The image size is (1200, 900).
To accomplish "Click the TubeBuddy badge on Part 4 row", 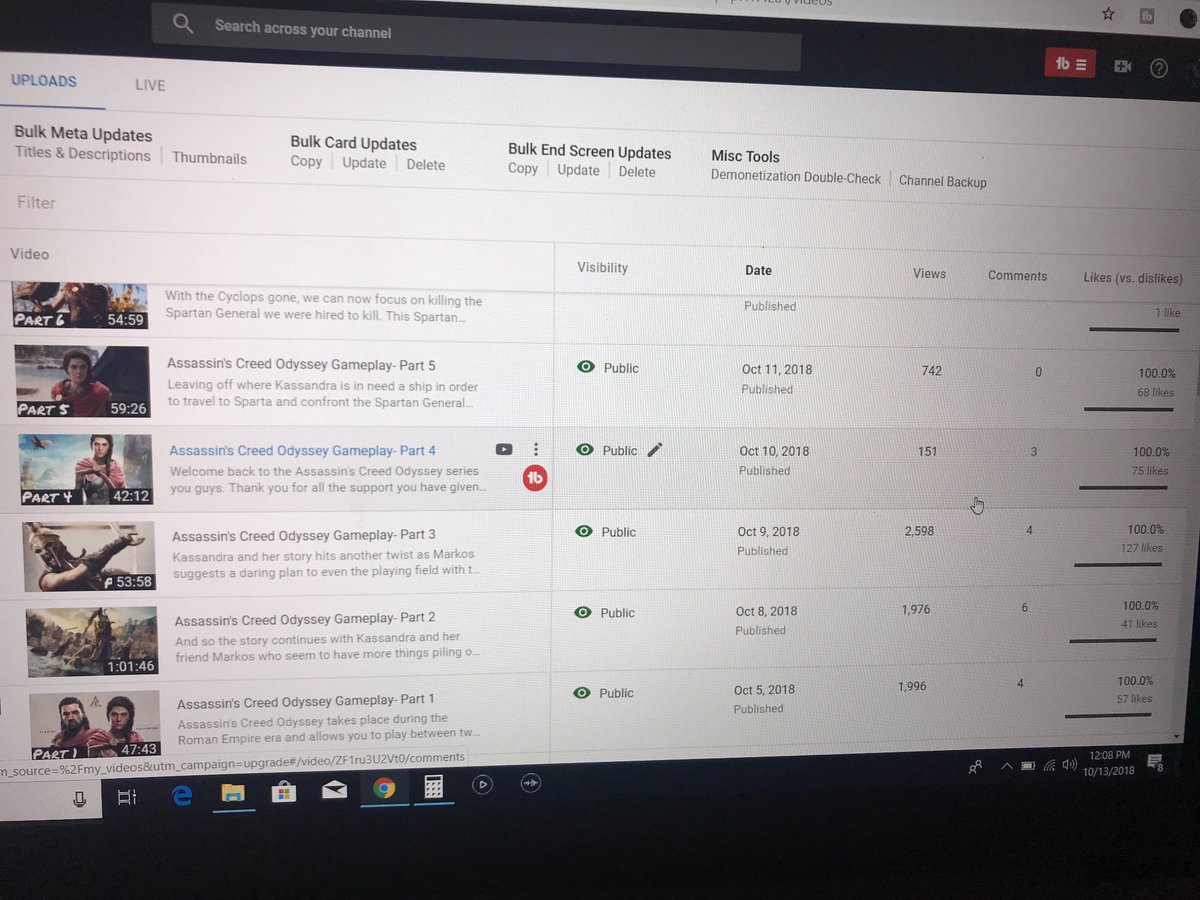I will tap(535, 479).
